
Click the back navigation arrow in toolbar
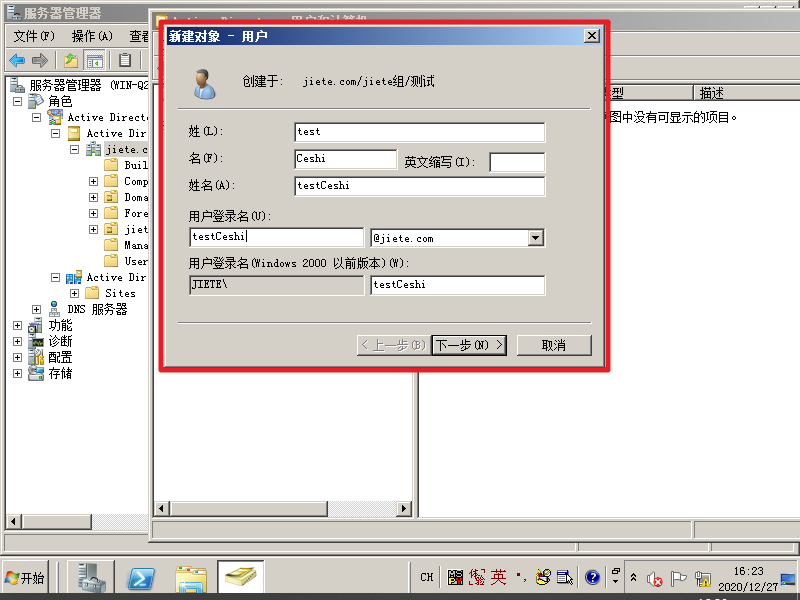15,60
